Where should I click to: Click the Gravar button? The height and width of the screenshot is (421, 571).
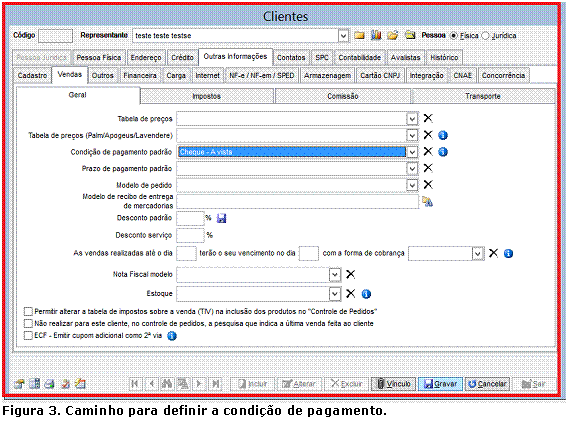tap(440, 384)
